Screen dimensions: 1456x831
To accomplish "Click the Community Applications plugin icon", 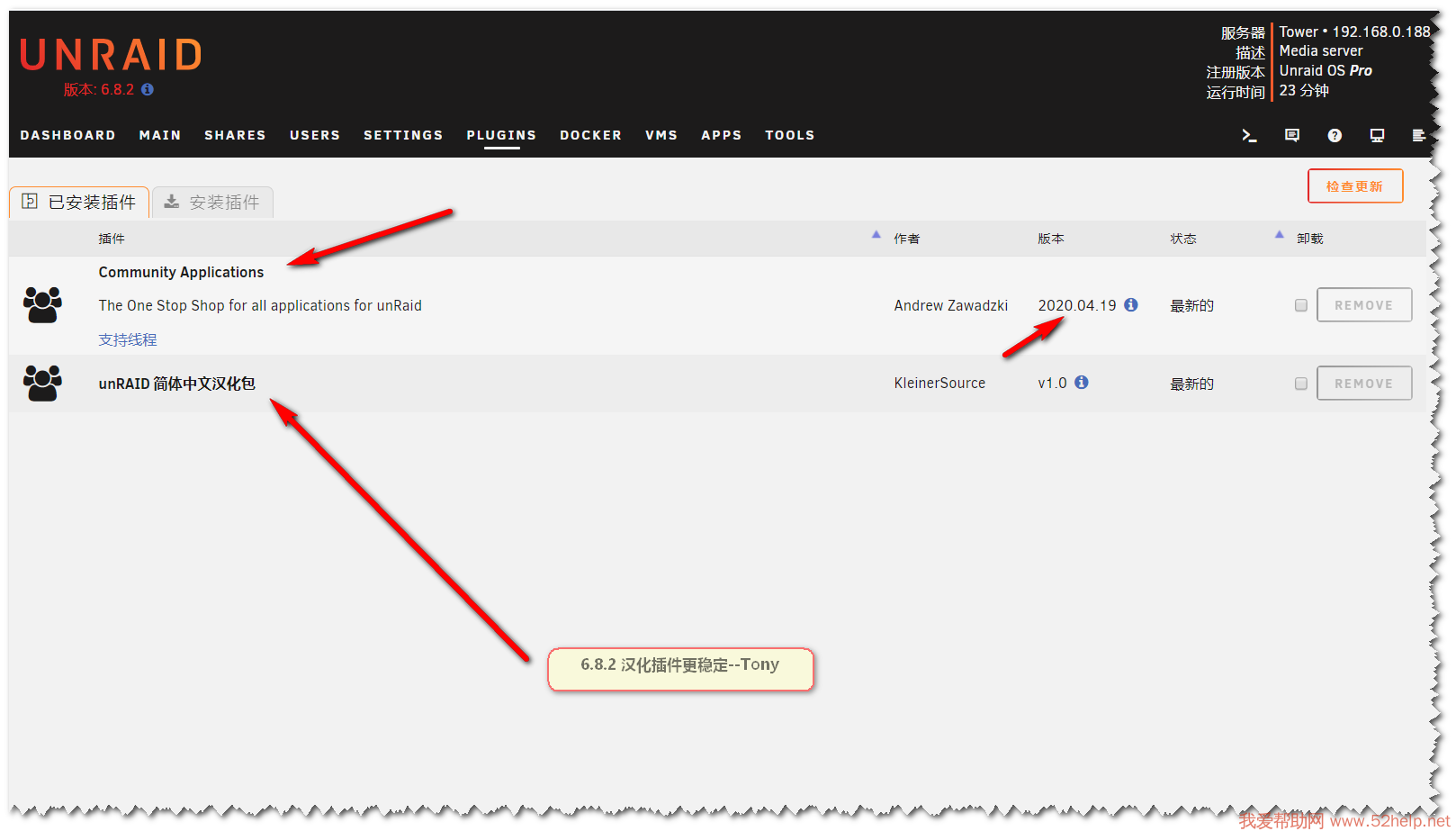I will pos(42,305).
